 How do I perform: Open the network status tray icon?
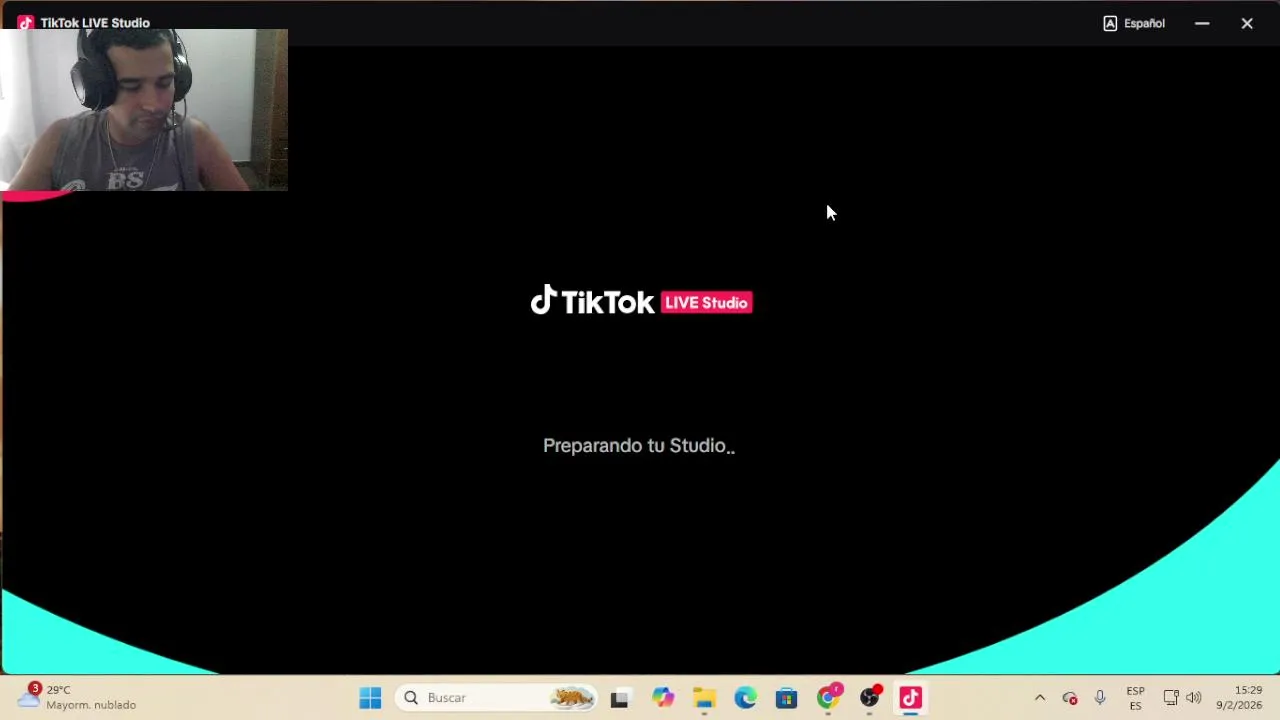pos(1171,698)
